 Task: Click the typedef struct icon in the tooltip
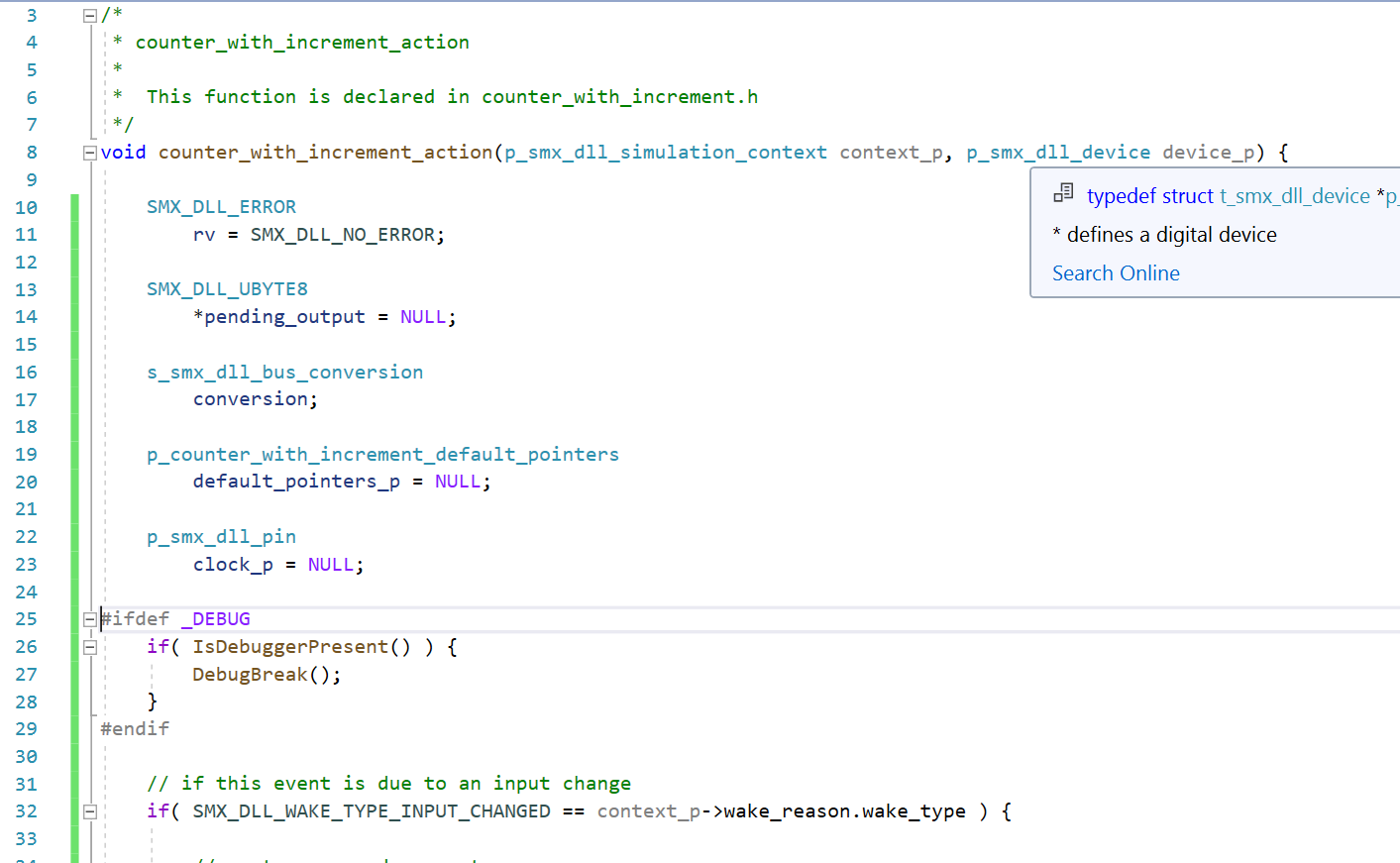1063,194
